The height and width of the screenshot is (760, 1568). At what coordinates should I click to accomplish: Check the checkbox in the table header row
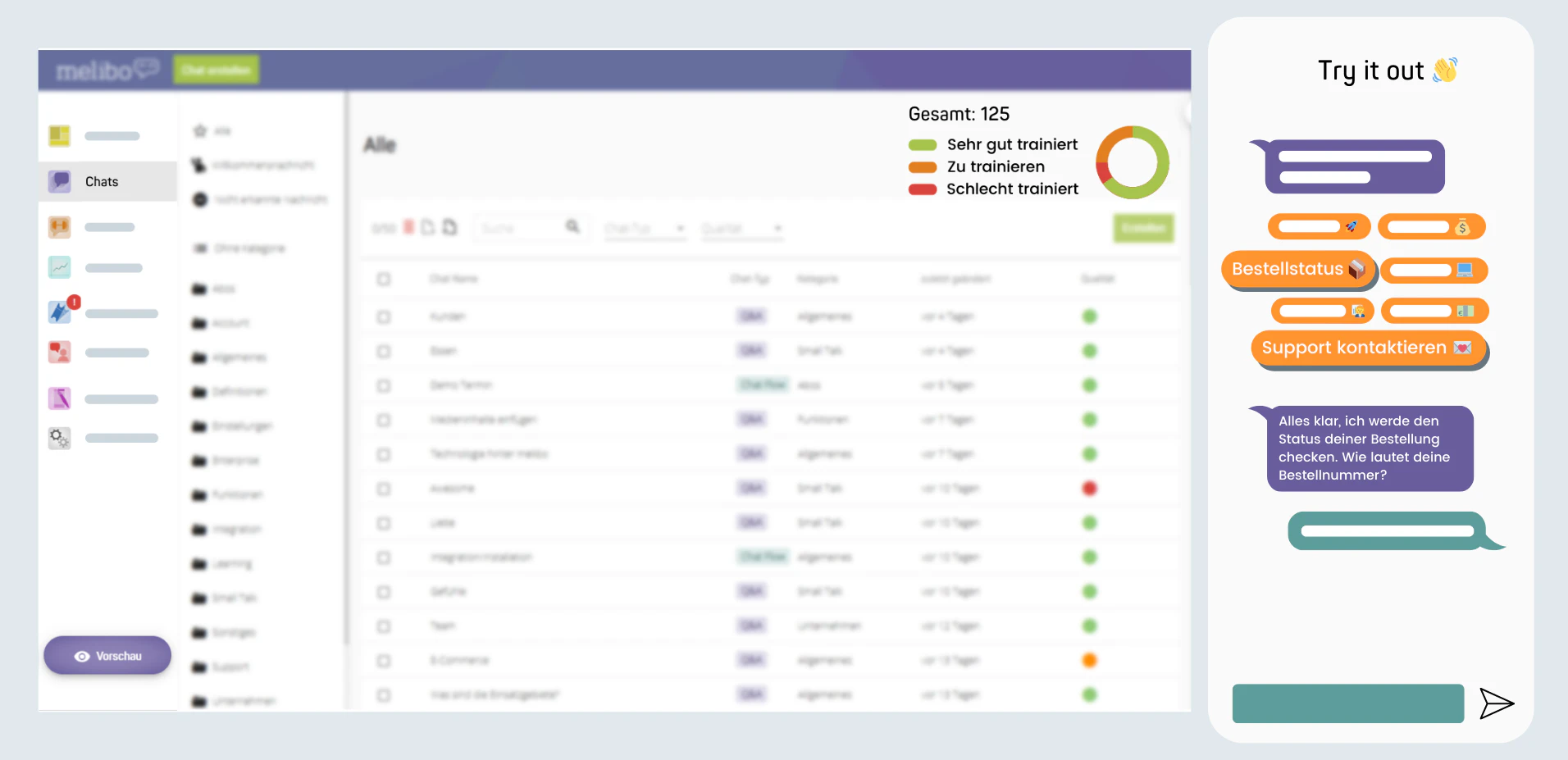coord(384,279)
